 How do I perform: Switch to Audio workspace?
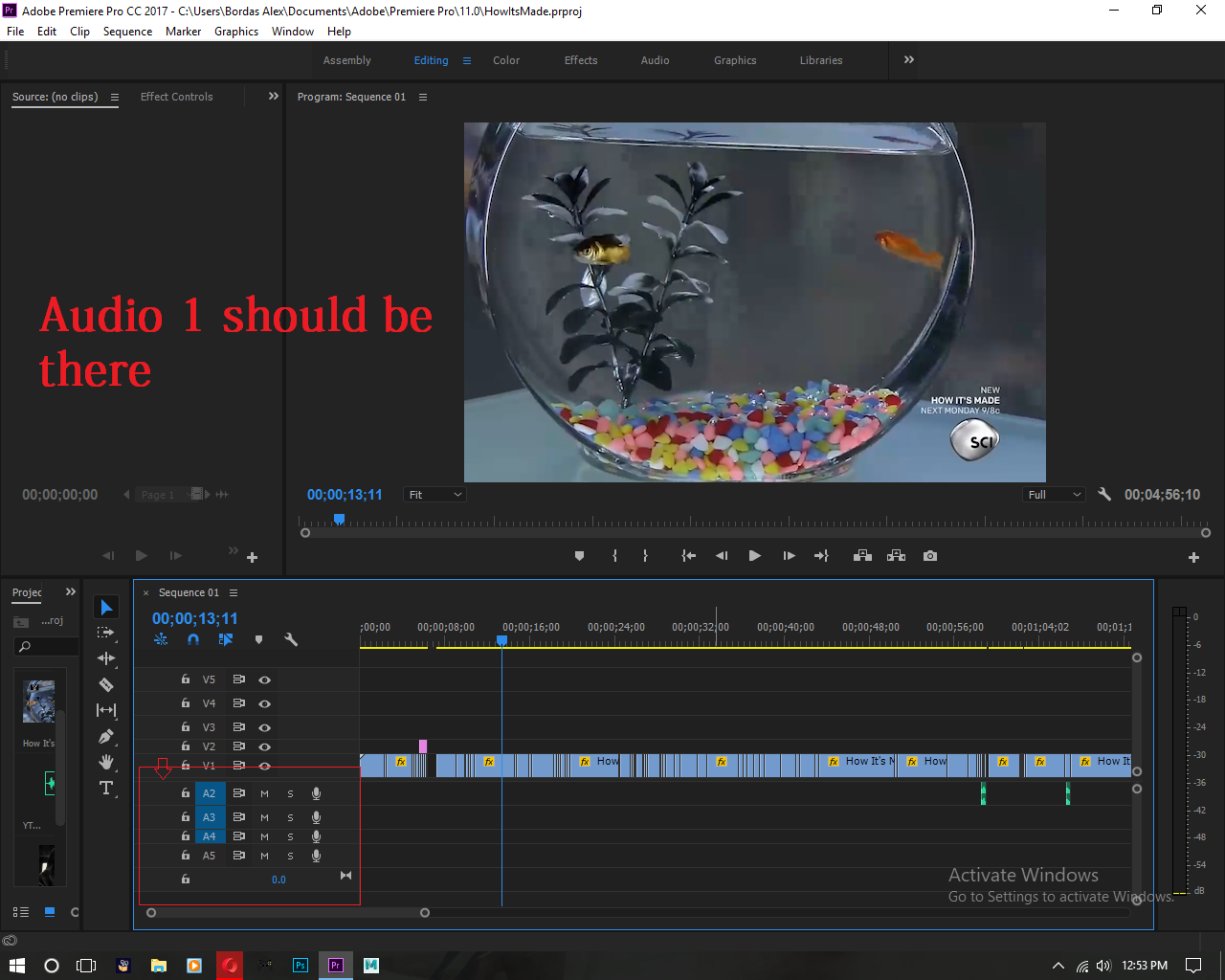point(655,60)
